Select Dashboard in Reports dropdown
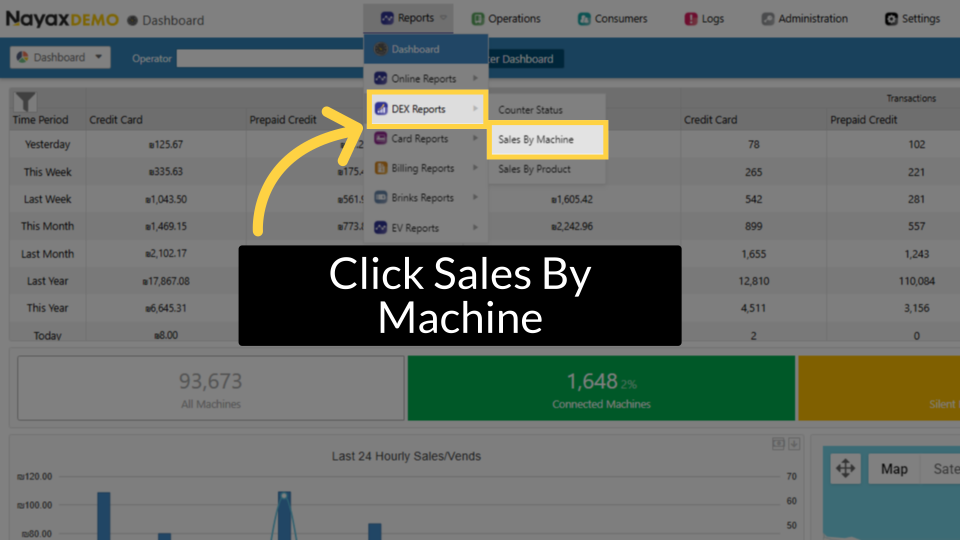This screenshot has width=960, height=540. pyautogui.click(x=426, y=49)
